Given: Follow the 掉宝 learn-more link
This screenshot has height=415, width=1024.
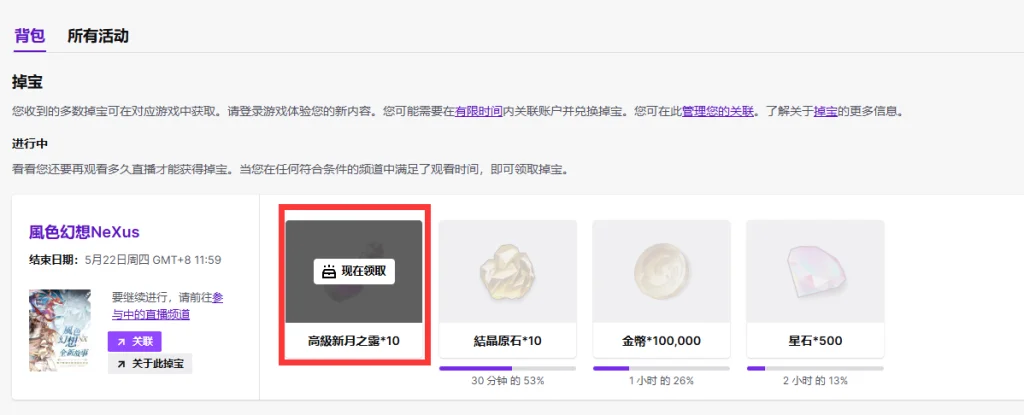Looking at the screenshot, I should 825,112.
